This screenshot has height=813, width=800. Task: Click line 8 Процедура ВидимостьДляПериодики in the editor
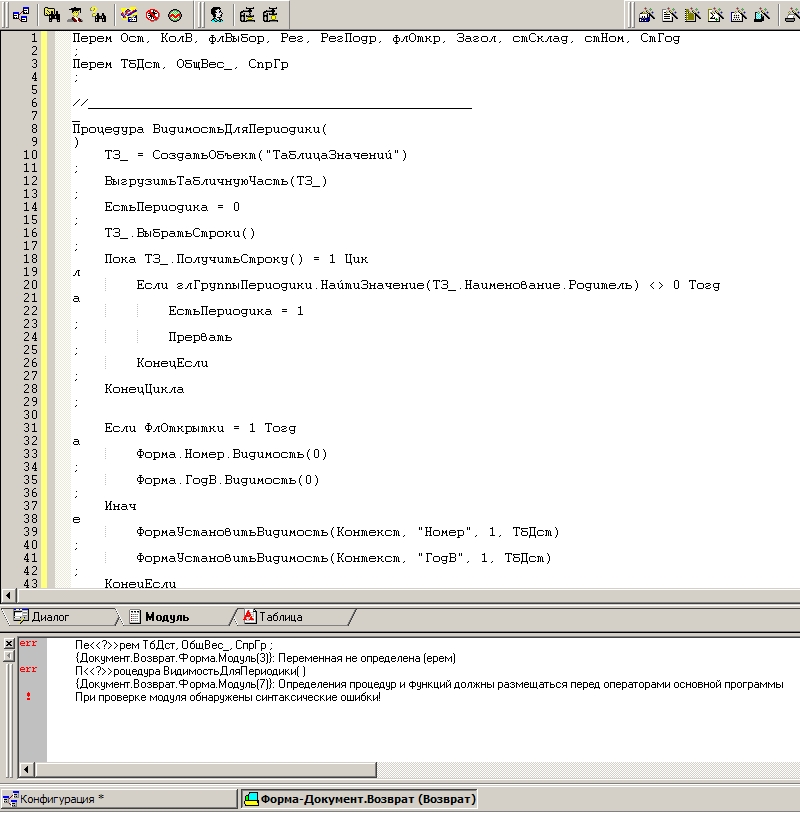click(x=200, y=129)
